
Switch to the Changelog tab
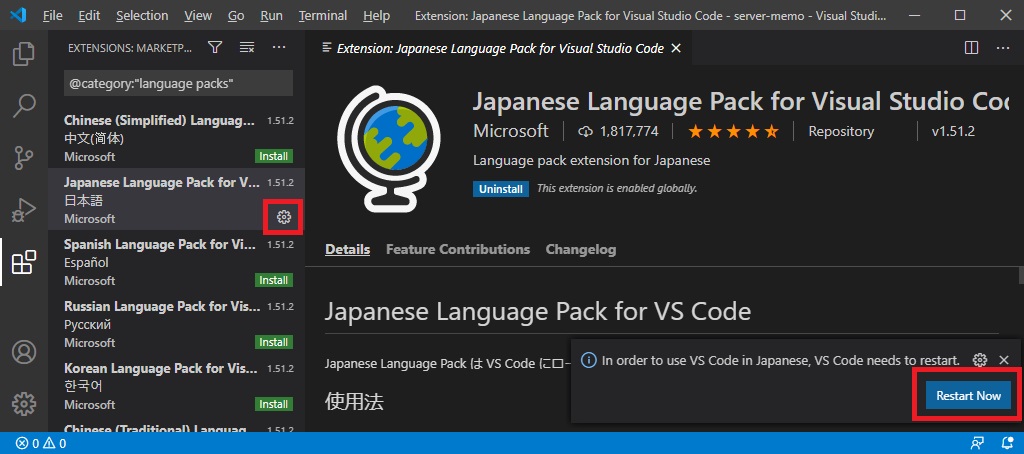pyautogui.click(x=581, y=250)
